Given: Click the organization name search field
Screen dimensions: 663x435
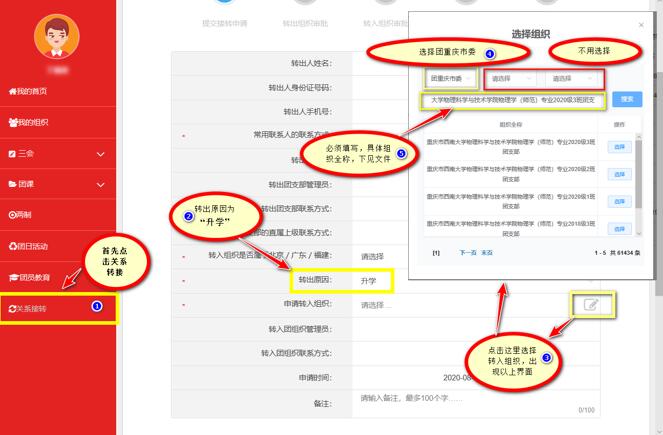Looking at the screenshot, I should coord(513,100).
